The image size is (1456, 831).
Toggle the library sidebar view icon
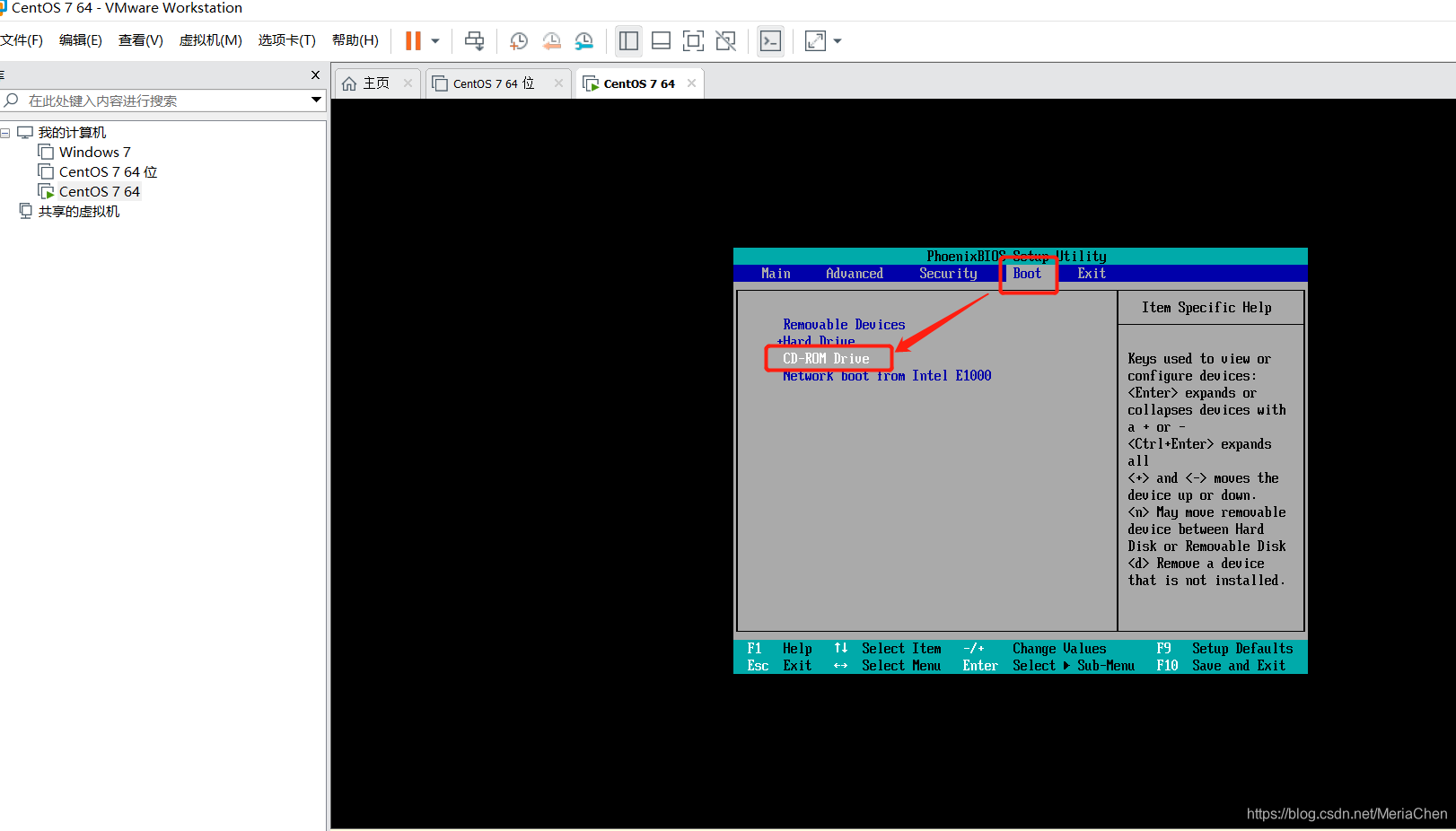tap(628, 40)
